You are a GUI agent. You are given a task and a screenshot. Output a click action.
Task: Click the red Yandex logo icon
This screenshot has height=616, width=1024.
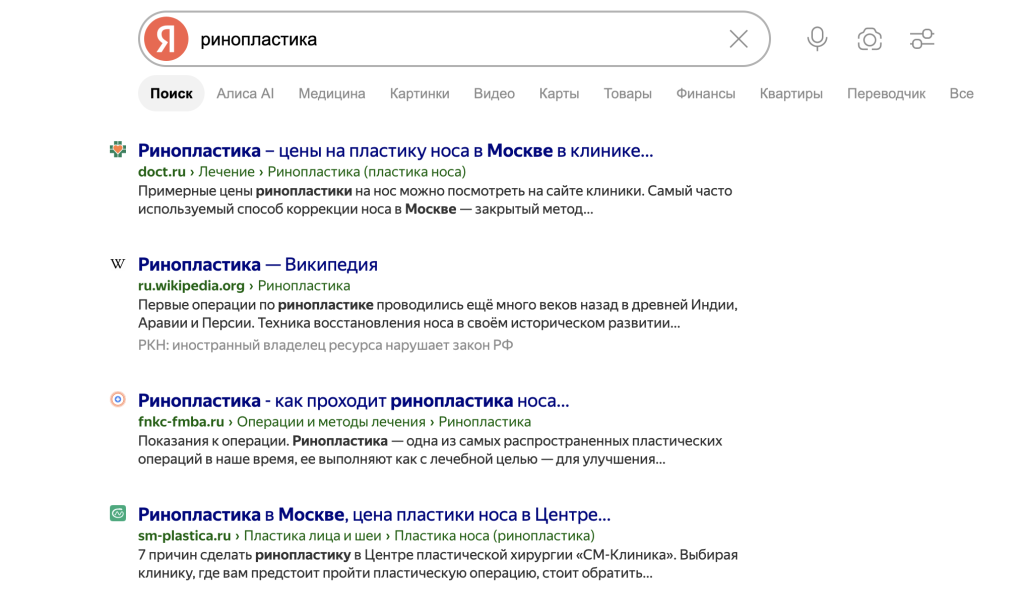coord(166,39)
